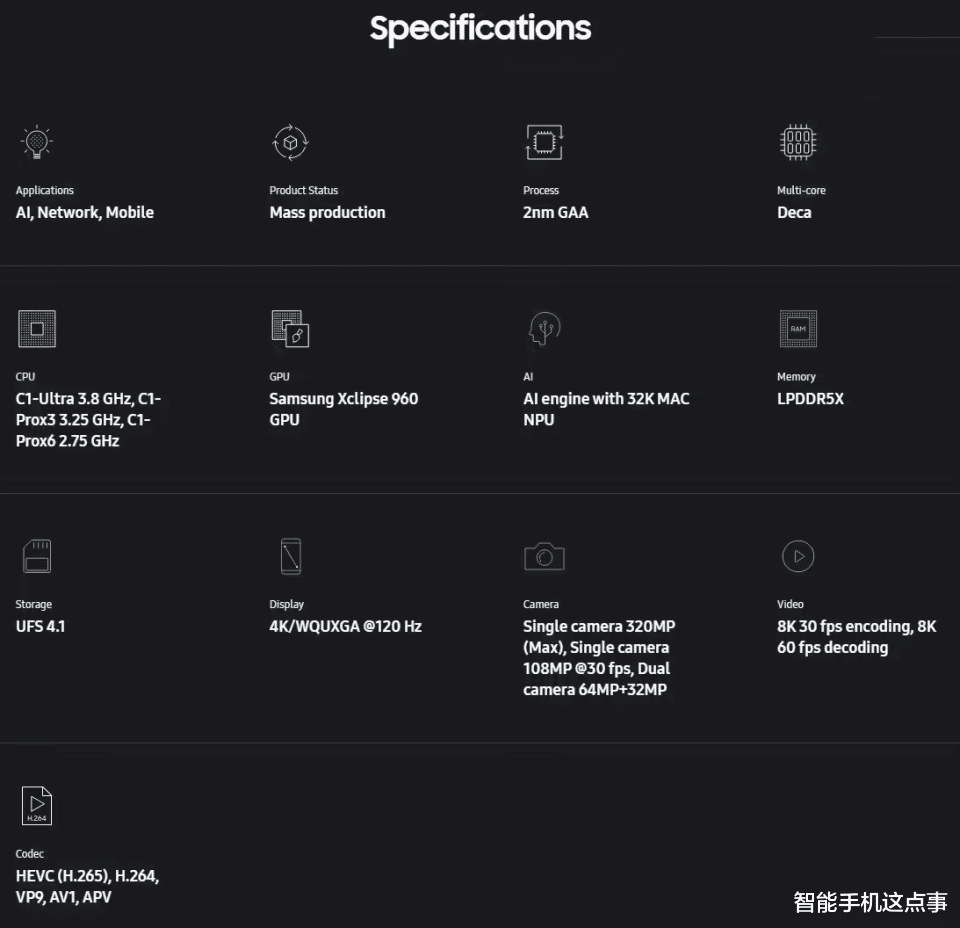Click the Video play icon
The width and height of the screenshot is (960, 928).
(798, 556)
